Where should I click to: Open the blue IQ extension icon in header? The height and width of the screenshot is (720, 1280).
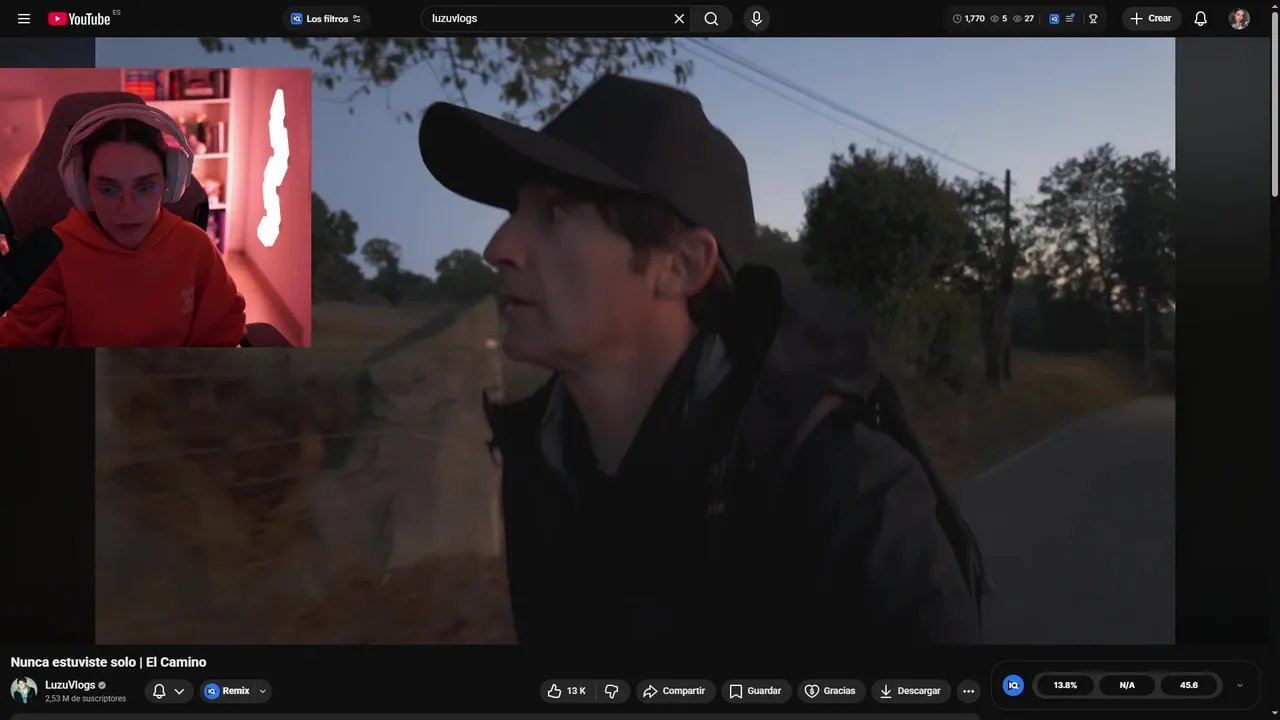[1054, 19]
